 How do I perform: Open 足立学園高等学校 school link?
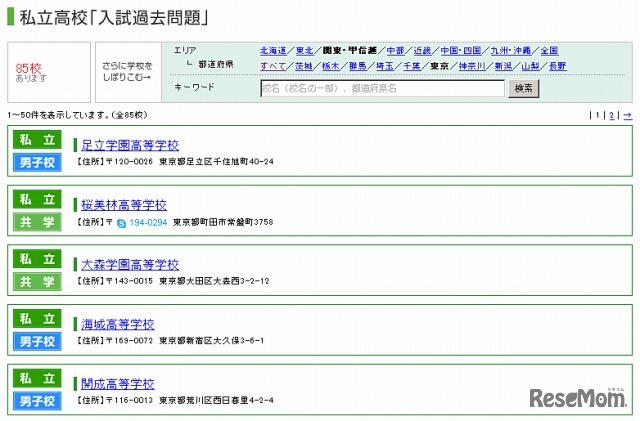pos(130,145)
